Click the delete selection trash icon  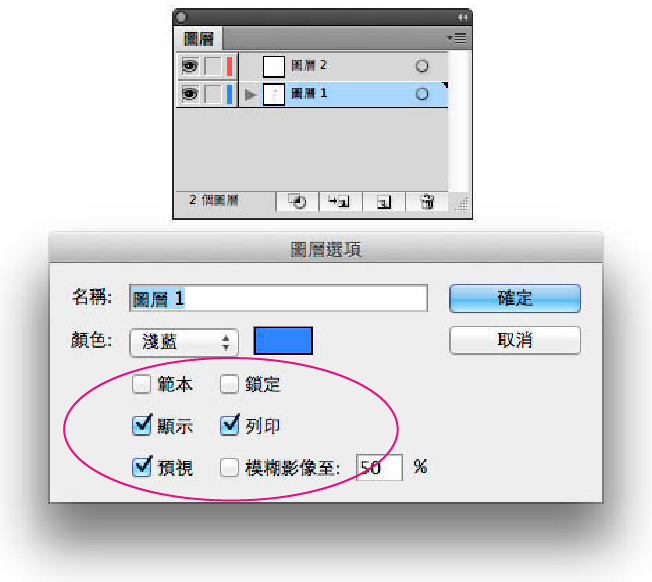click(x=427, y=202)
